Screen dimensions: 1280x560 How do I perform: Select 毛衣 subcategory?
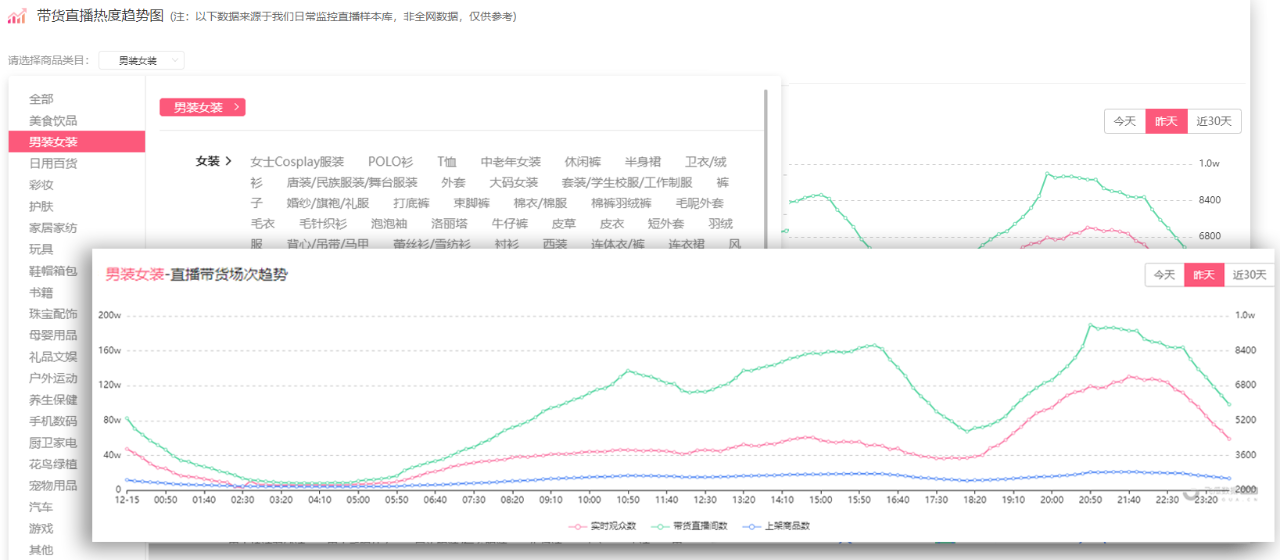click(x=263, y=224)
